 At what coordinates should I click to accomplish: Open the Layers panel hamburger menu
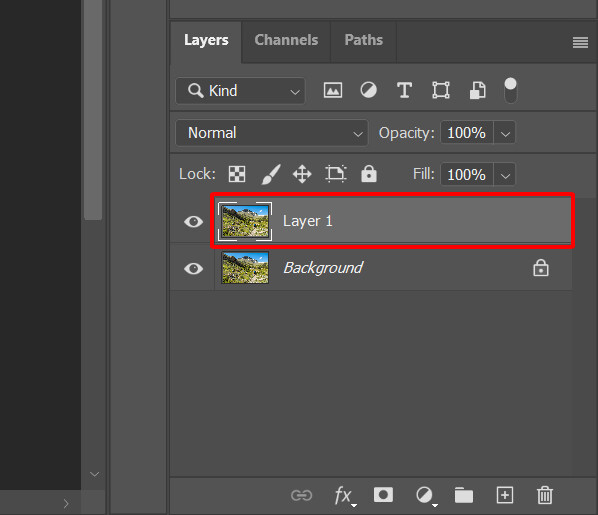(580, 42)
